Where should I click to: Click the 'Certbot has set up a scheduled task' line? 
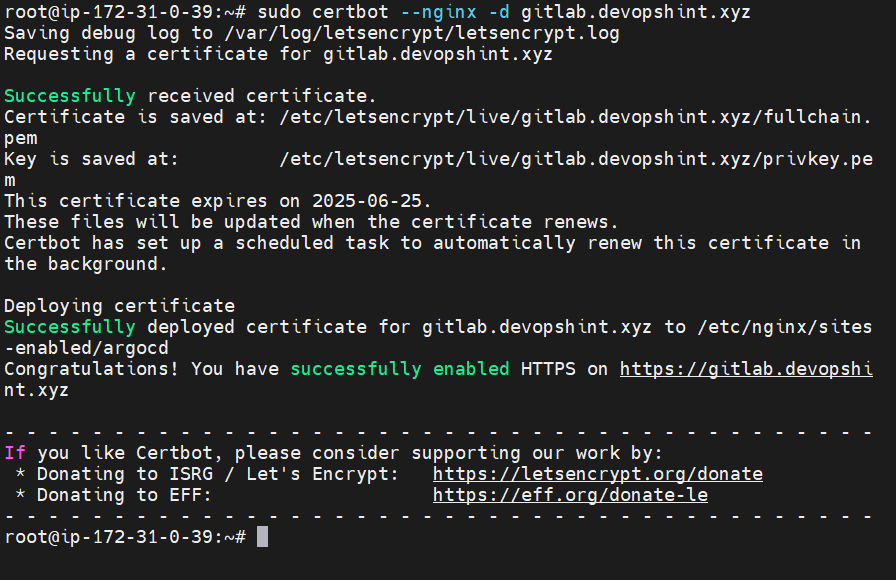pyautogui.click(x=433, y=243)
